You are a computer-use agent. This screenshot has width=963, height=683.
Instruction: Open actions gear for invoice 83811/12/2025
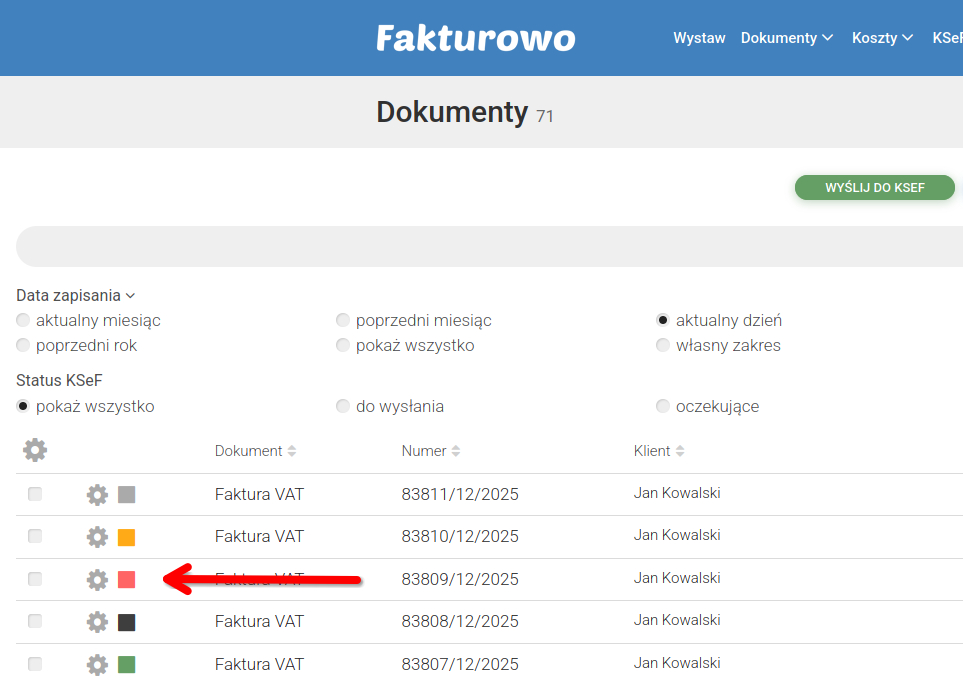[96, 494]
